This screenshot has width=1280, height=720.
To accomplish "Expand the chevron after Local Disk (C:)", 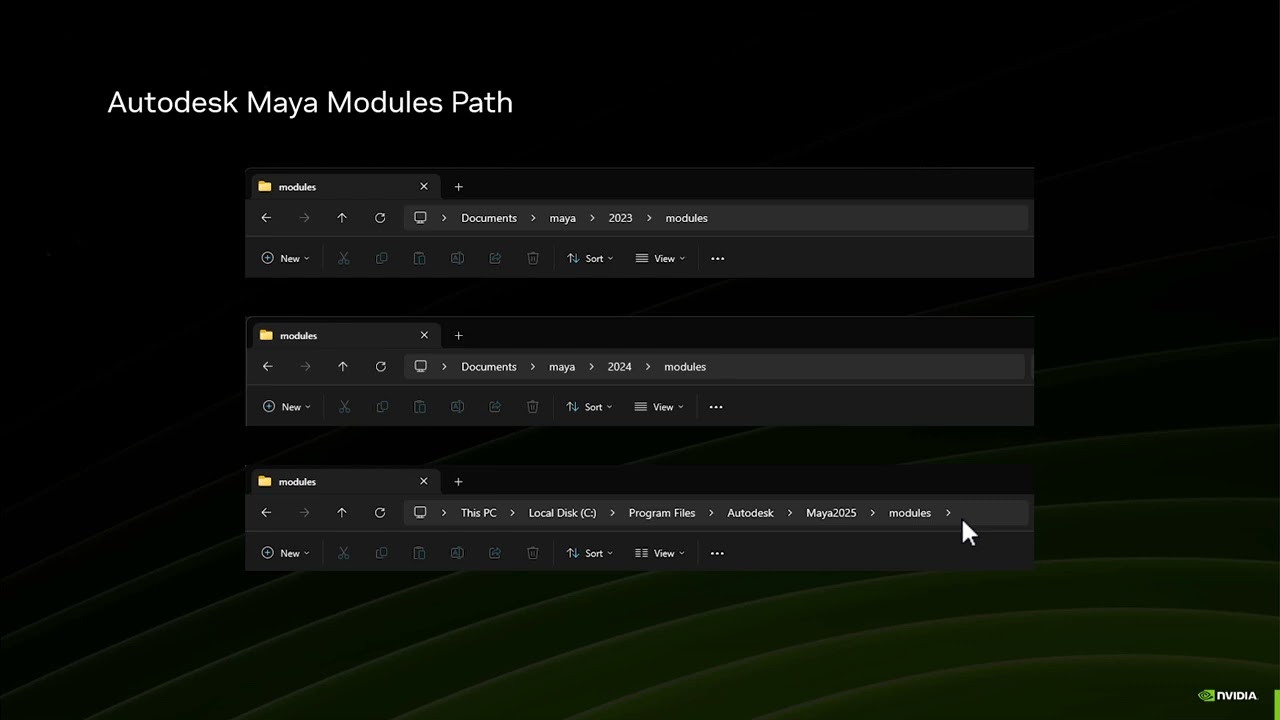I will [x=612, y=513].
